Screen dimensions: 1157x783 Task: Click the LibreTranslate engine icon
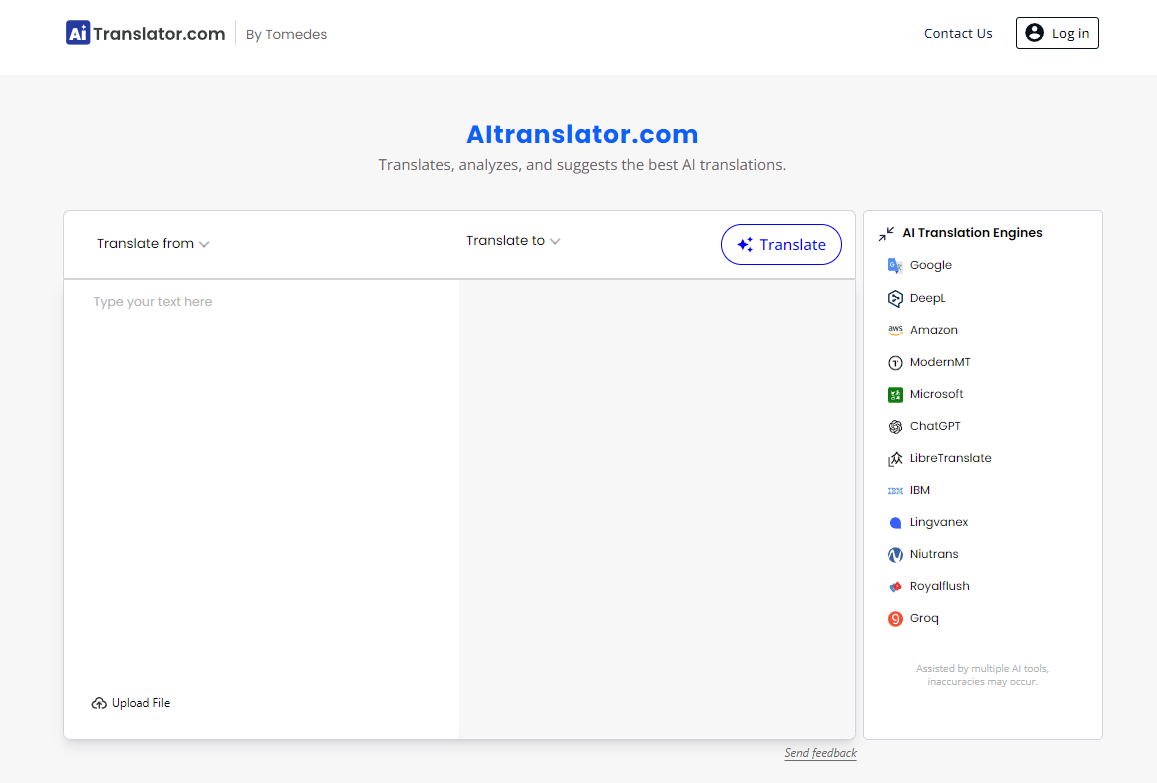[x=895, y=459]
